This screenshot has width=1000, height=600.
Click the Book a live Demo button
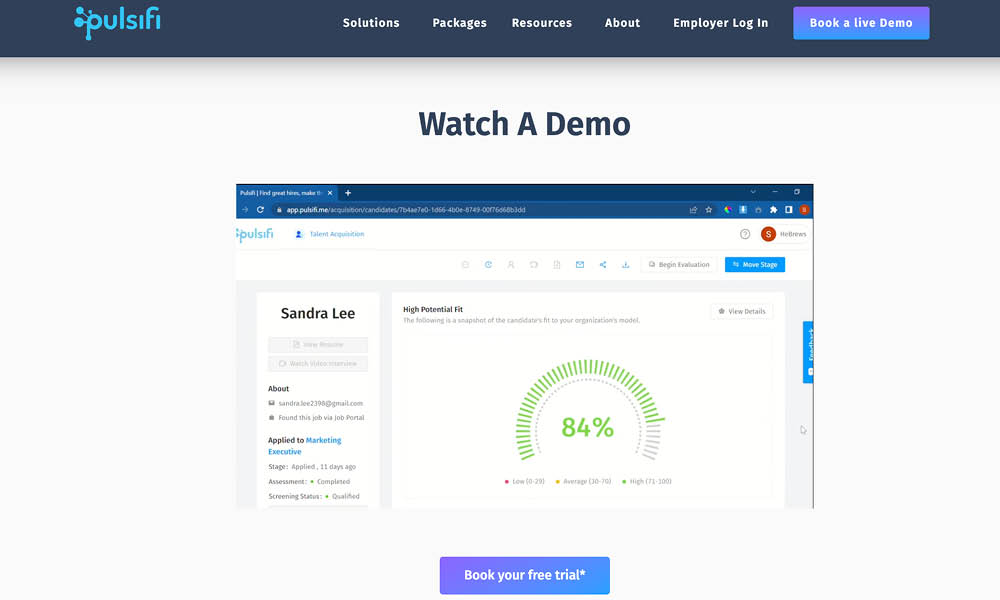click(x=861, y=23)
